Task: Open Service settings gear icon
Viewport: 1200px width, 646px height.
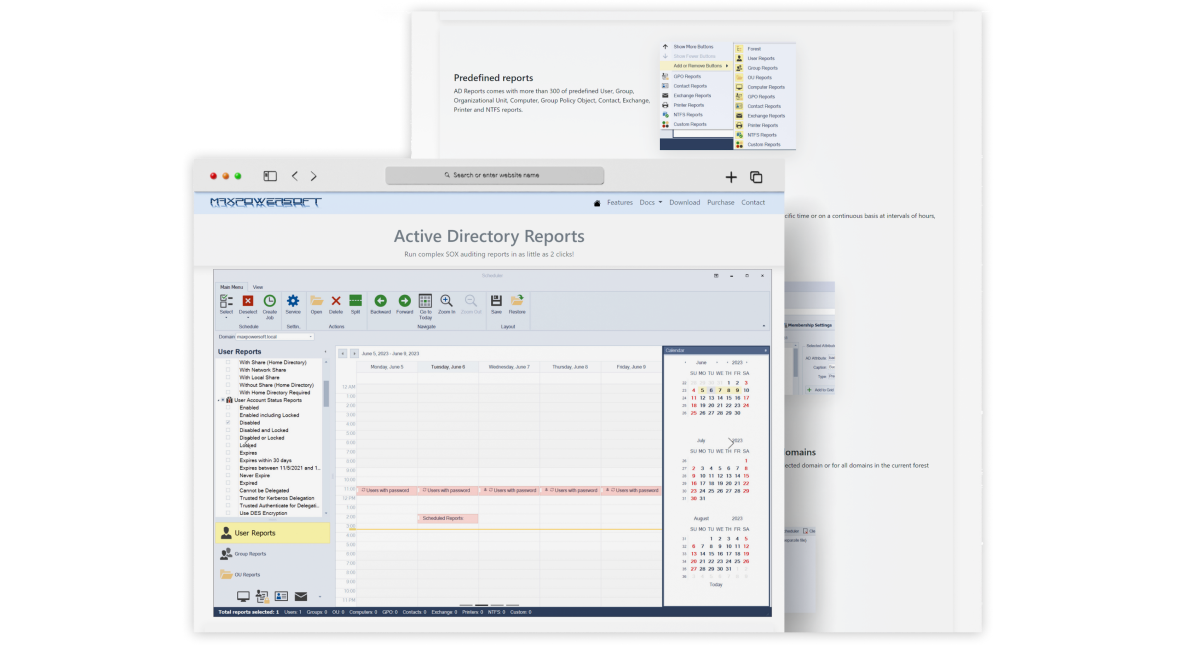Action: click(x=293, y=301)
